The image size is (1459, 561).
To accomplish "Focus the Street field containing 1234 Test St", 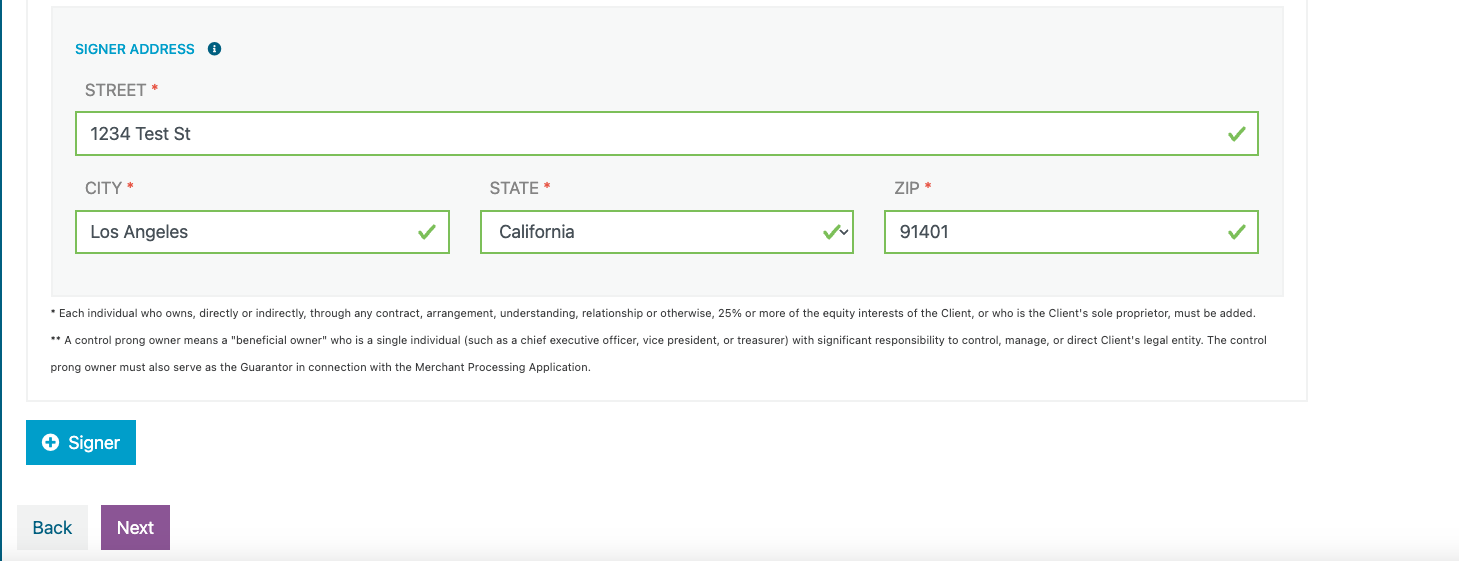I will click(667, 134).
